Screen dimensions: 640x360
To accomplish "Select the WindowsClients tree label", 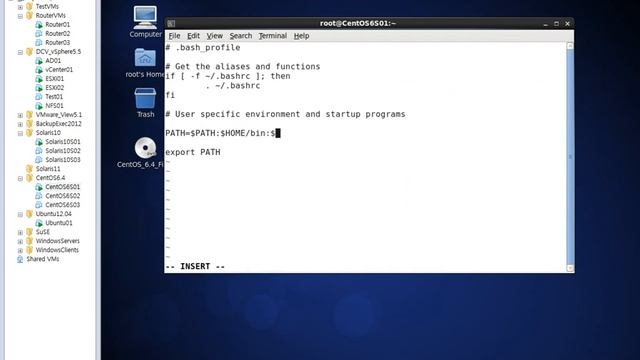I will click(57, 250).
